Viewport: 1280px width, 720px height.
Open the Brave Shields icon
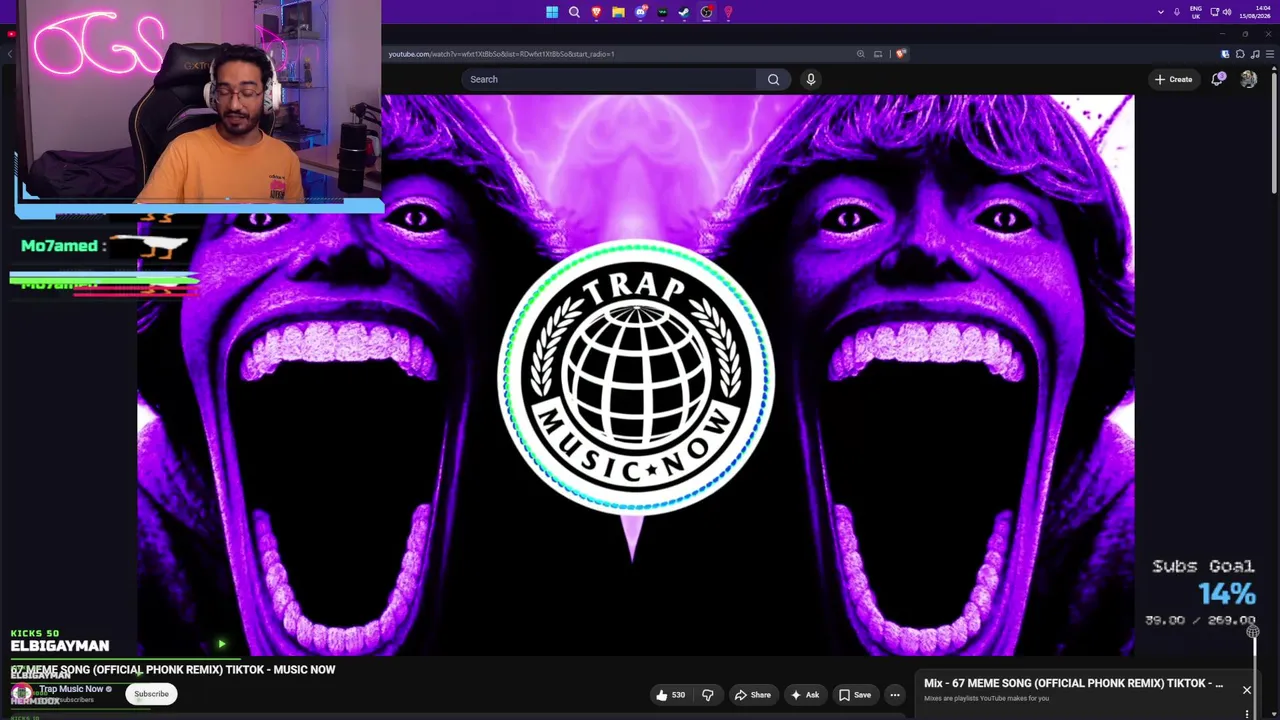tap(900, 54)
